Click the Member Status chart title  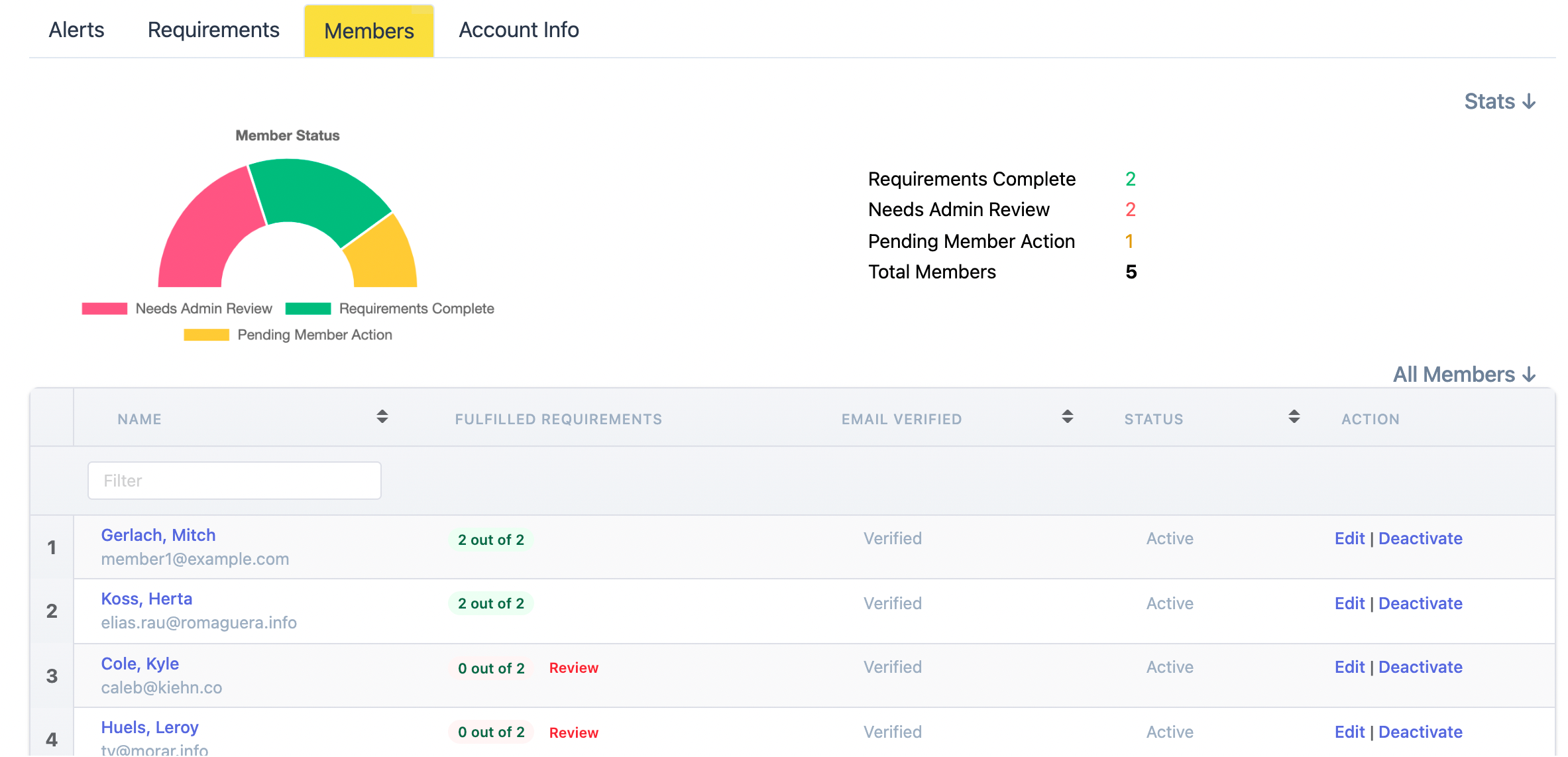(x=288, y=135)
